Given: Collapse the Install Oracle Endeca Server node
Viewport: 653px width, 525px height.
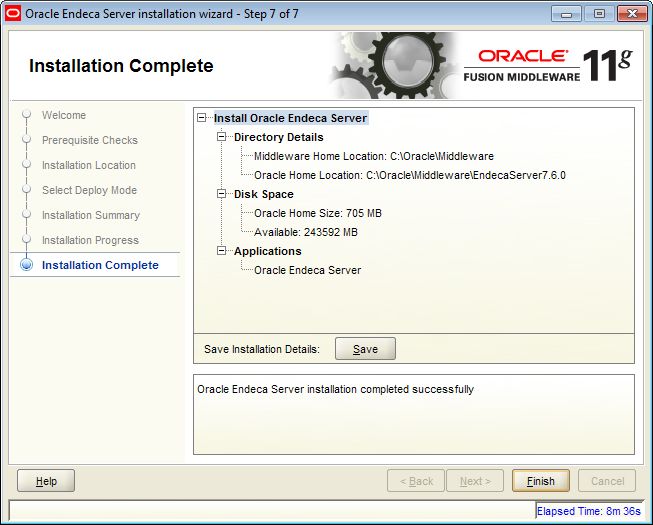Looking at the screenshot, I should 202,118.
